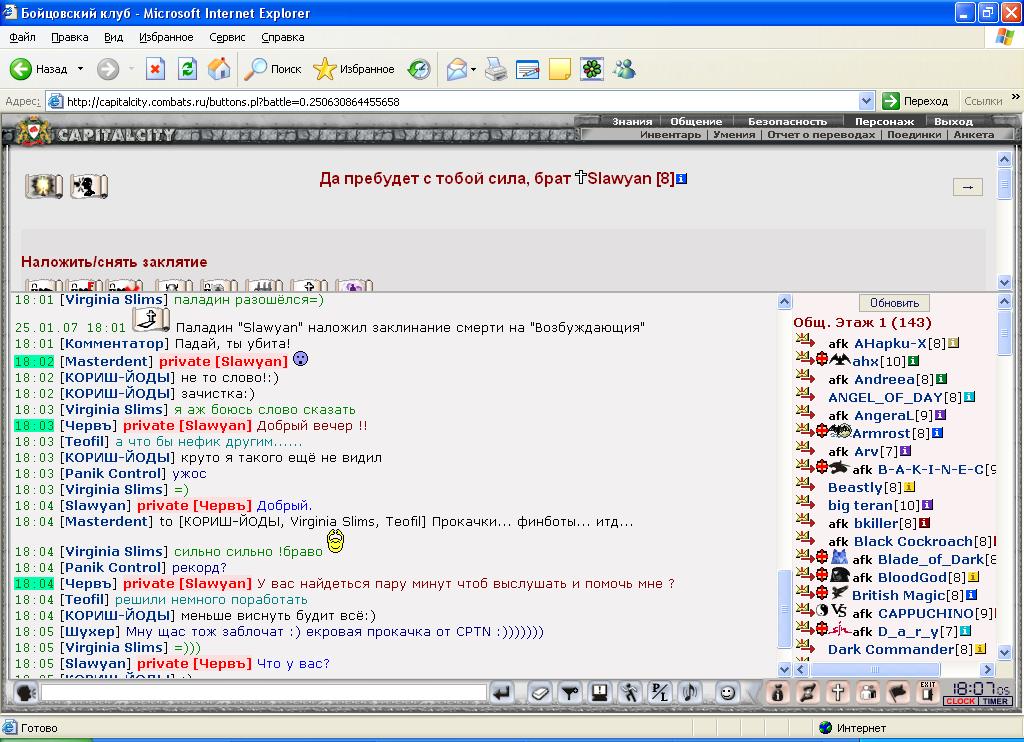Open the Сервис menu

pos(227,37)
